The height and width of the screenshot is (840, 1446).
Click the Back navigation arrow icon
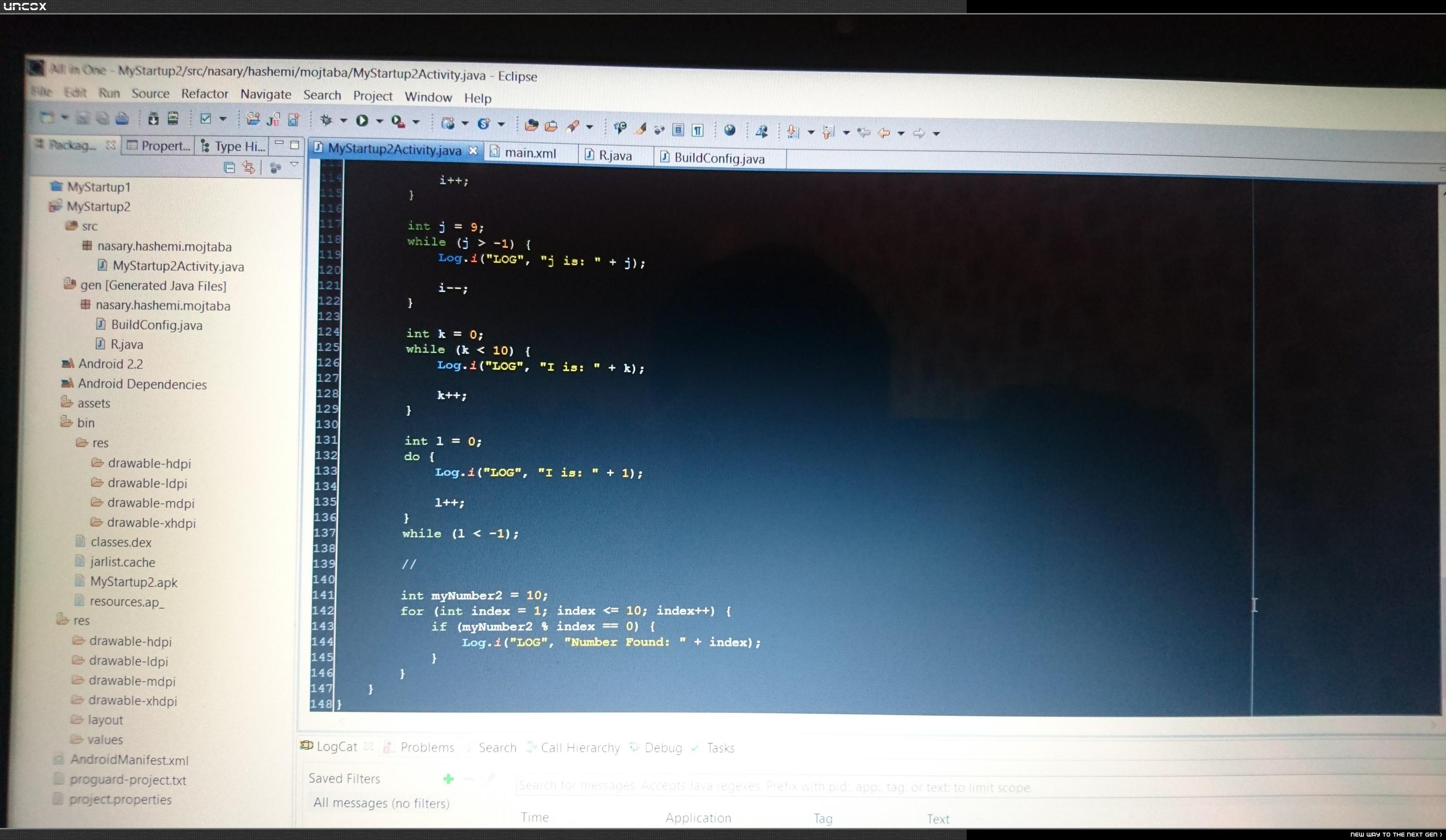click(x=884, y=133)
